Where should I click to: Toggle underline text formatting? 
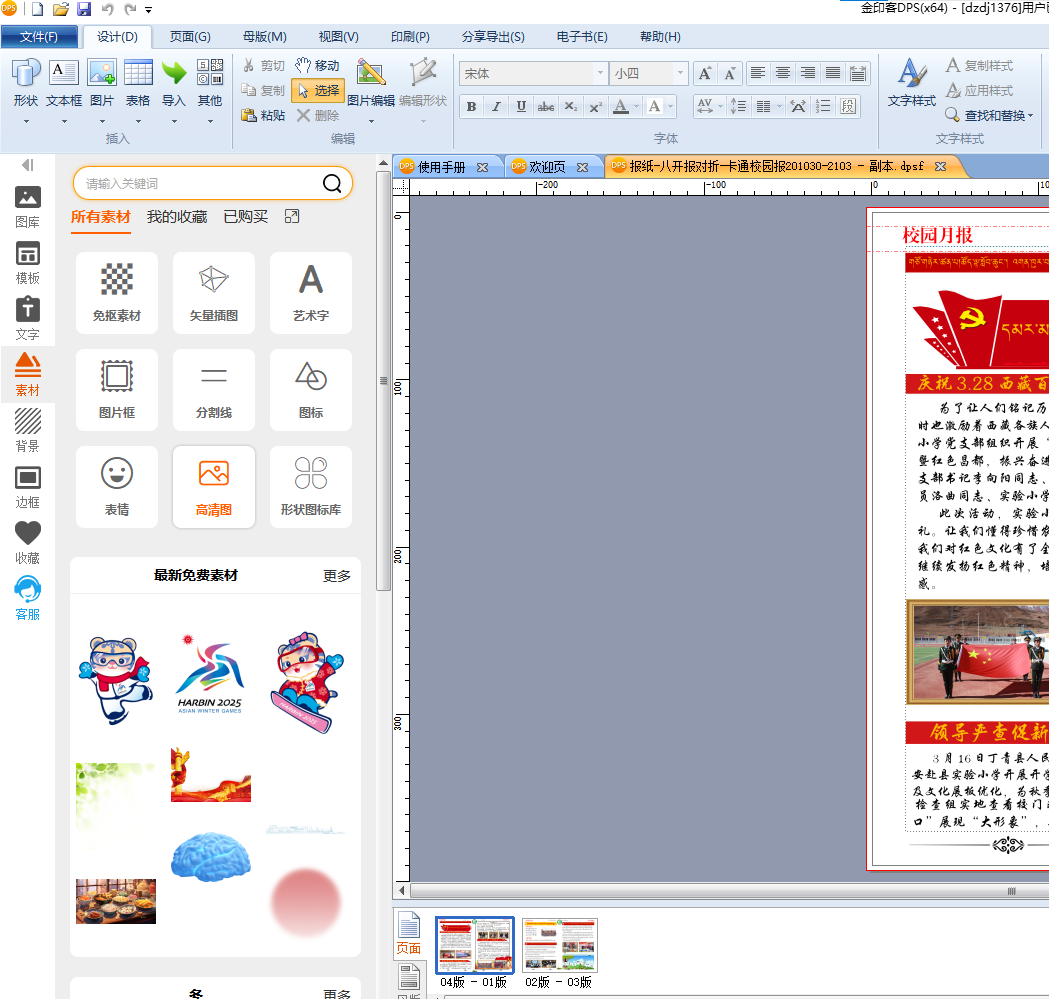[521, 106]
